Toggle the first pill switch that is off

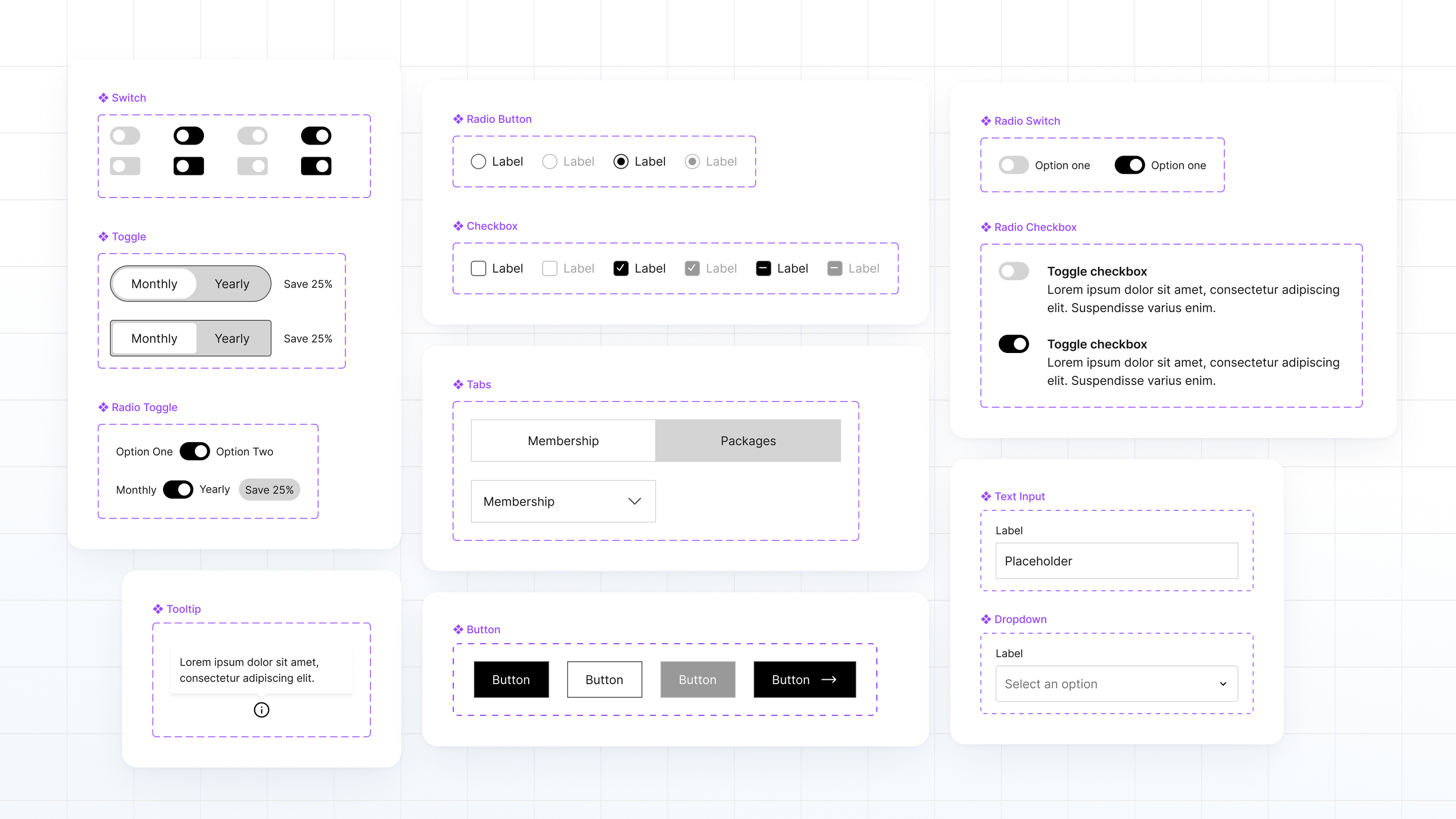click(125, 136)
